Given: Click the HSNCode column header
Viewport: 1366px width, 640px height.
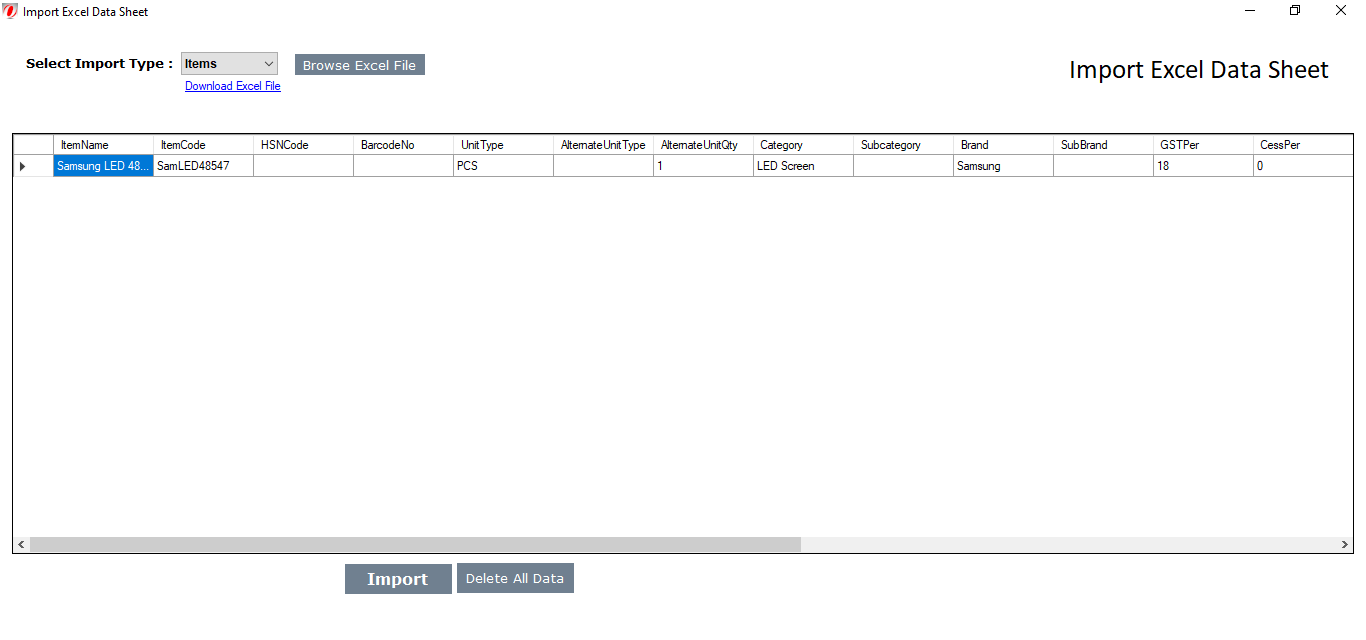Looking at the screenshot, I should click(x=304, y=145).
